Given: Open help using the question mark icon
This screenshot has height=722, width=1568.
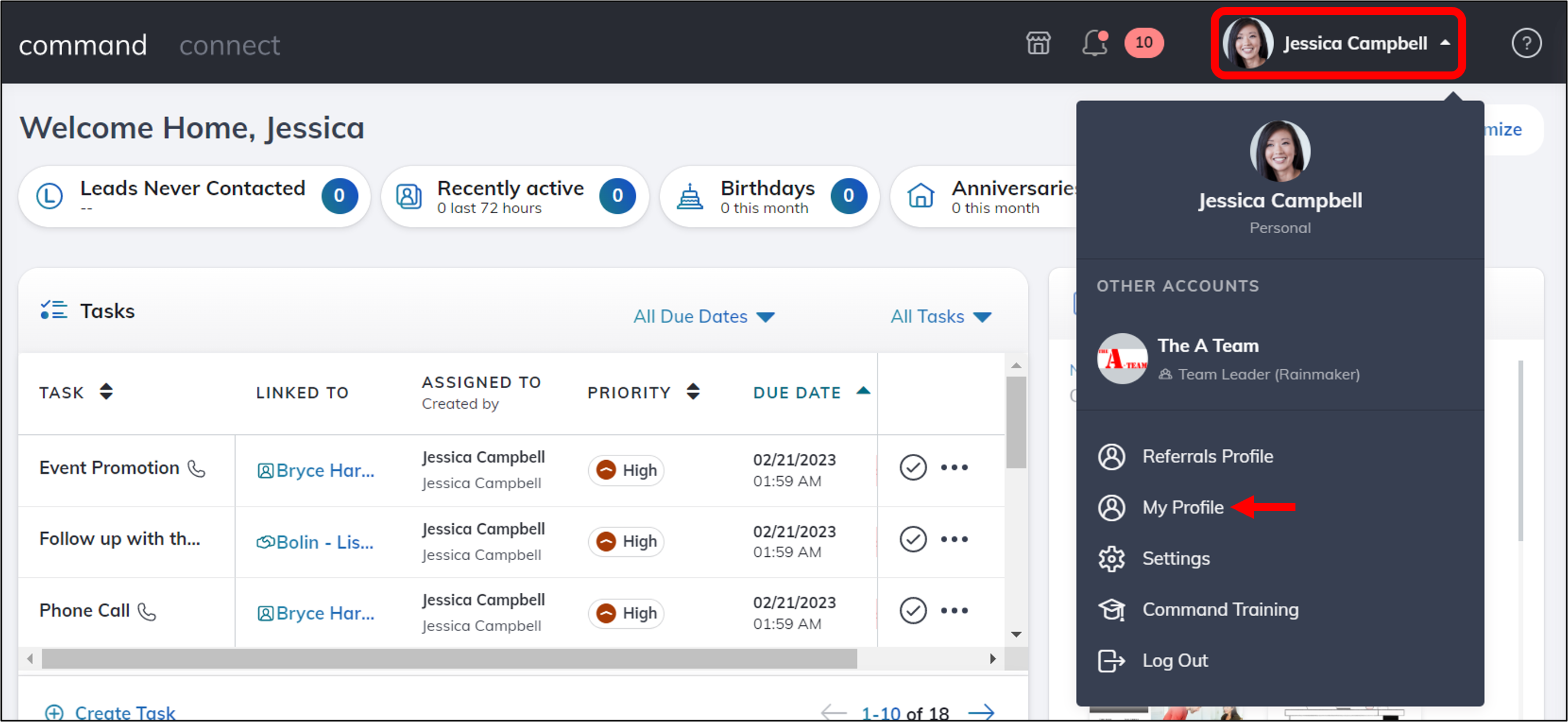Looking at the screenshot, I should [1527, 43].
